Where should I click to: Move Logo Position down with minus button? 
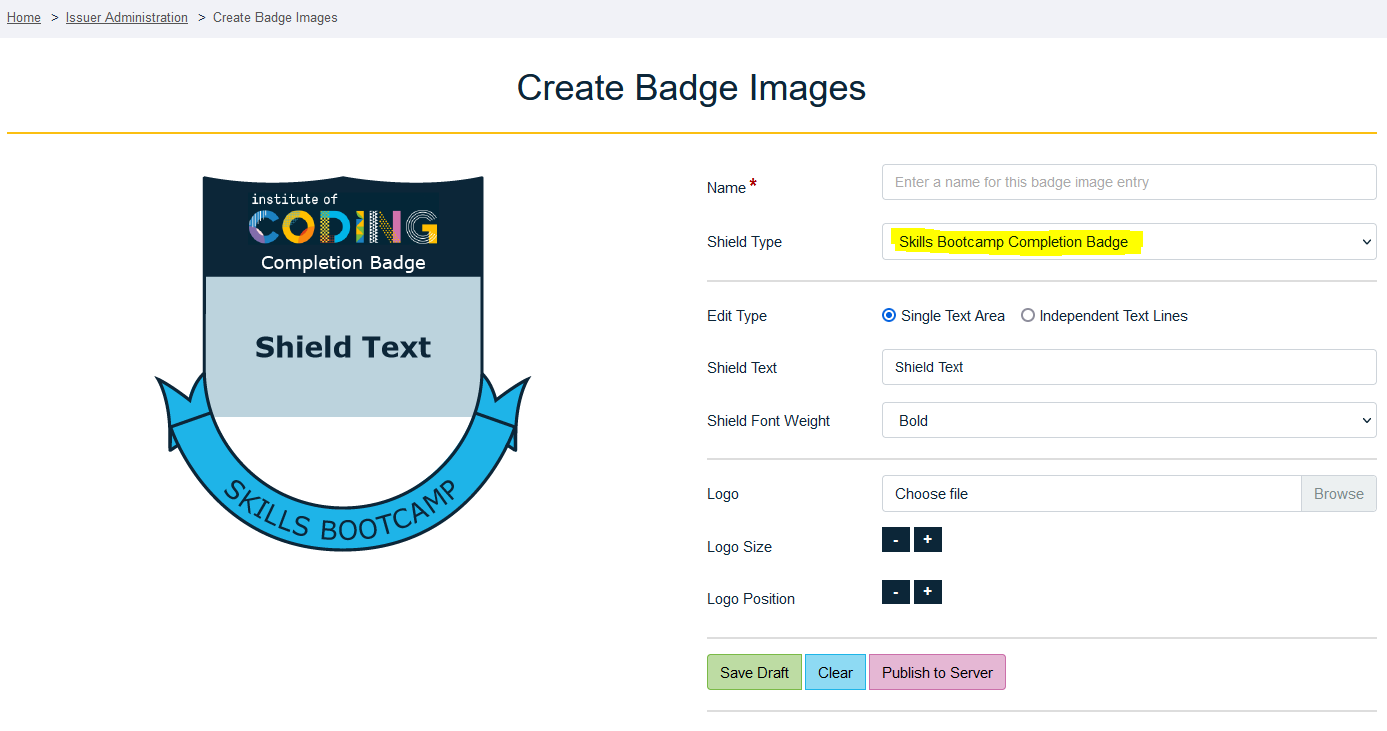coord(895,592)
